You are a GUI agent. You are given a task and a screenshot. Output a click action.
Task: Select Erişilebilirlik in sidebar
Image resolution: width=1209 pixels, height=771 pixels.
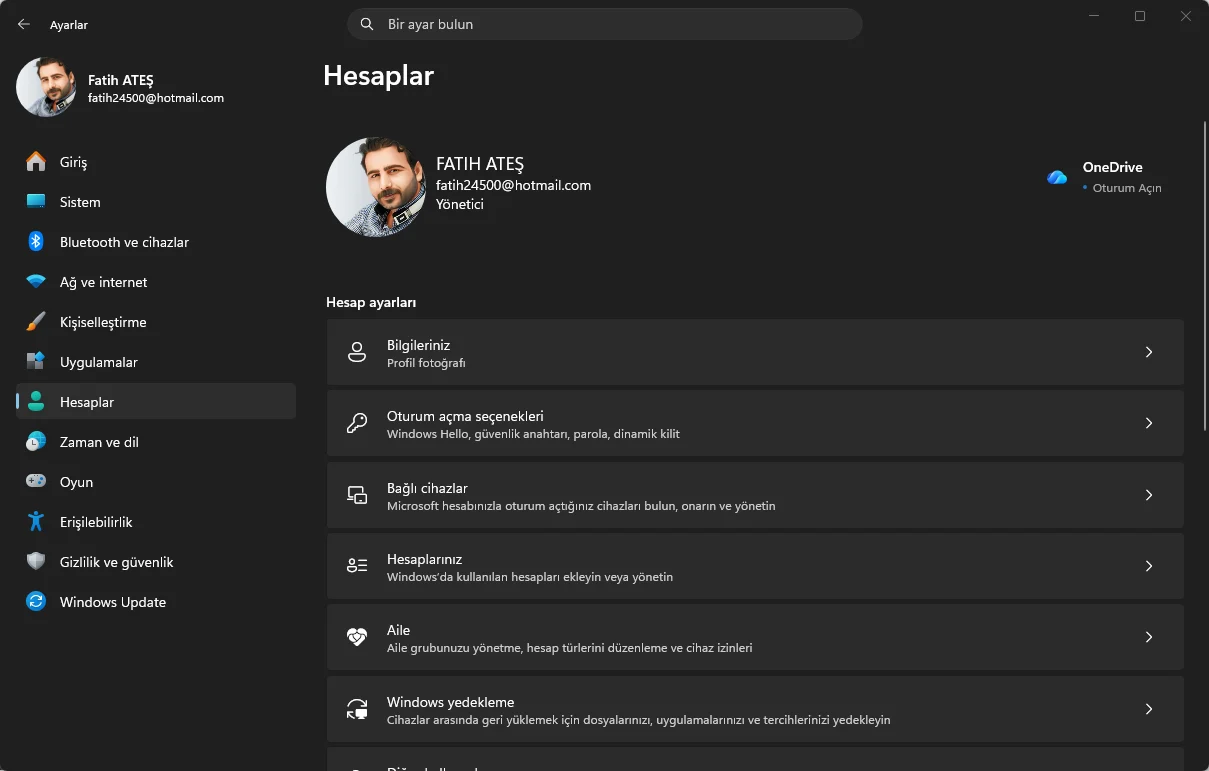click(x=156, y=521)
